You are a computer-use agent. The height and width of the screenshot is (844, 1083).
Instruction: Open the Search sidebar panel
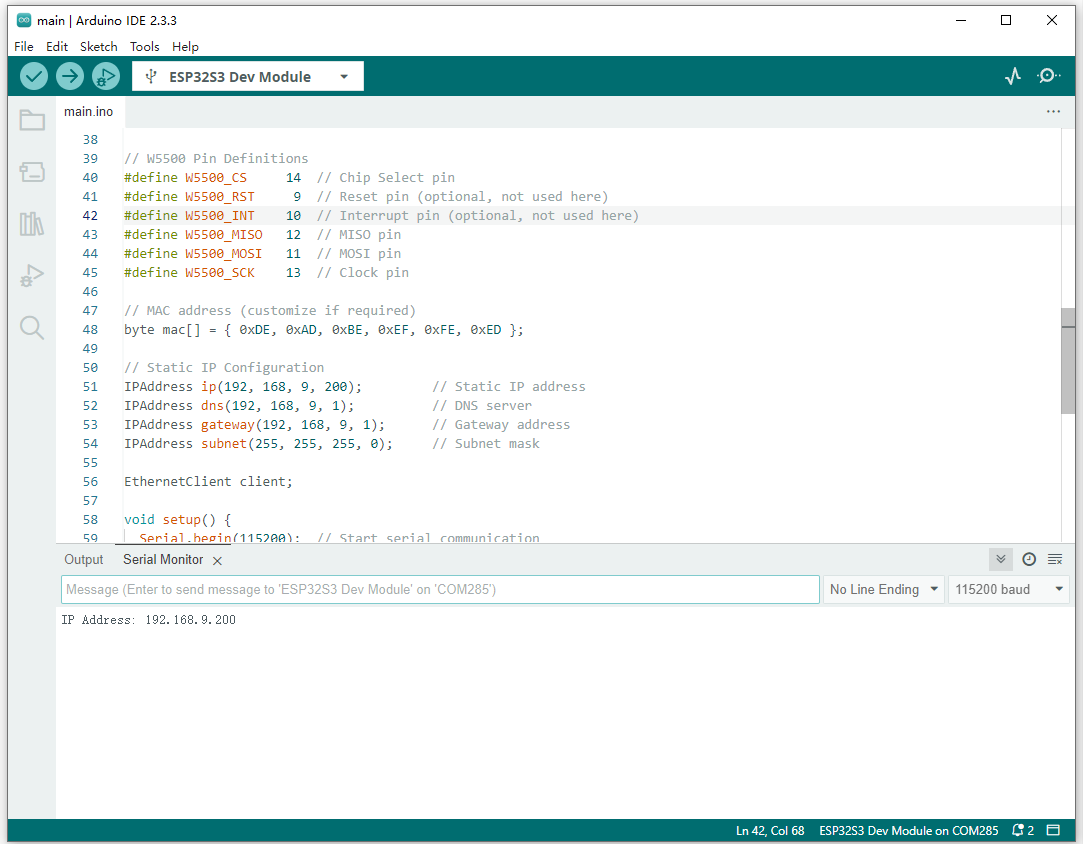32,328
